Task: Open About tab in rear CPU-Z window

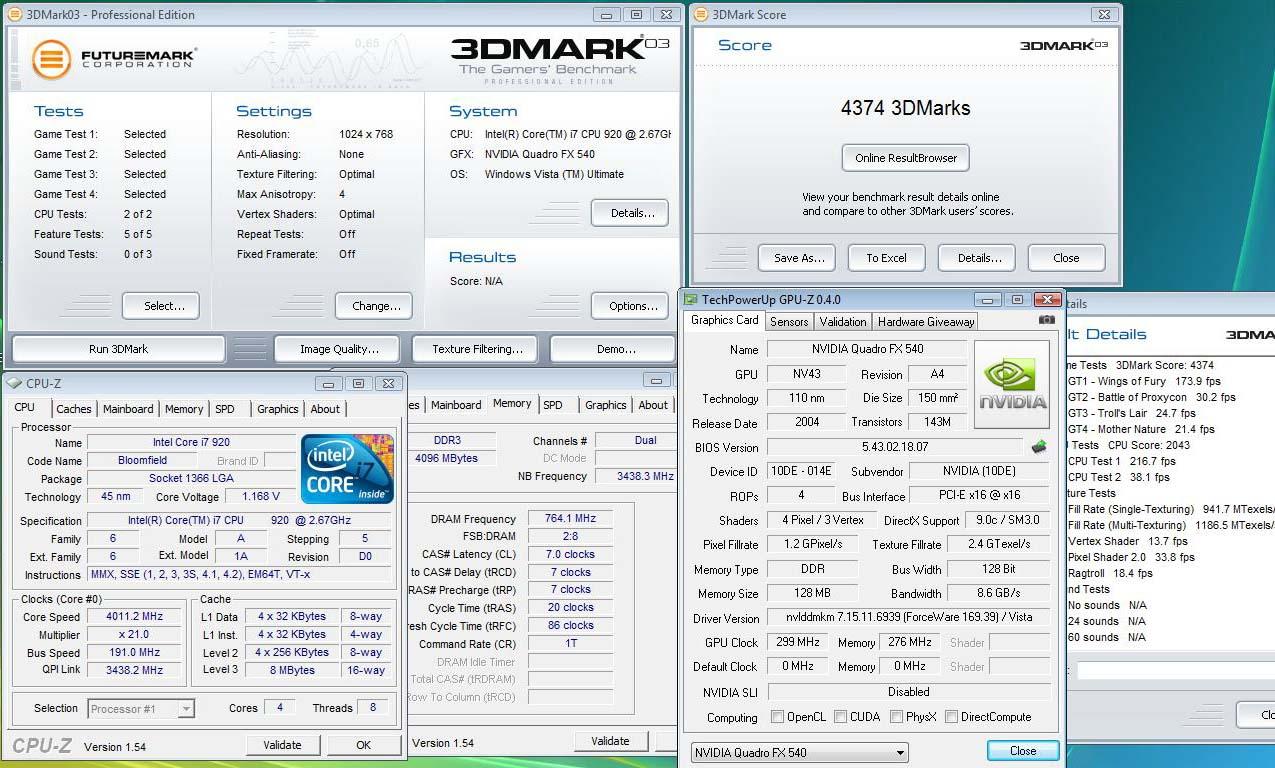Action: tap(653, 405)
